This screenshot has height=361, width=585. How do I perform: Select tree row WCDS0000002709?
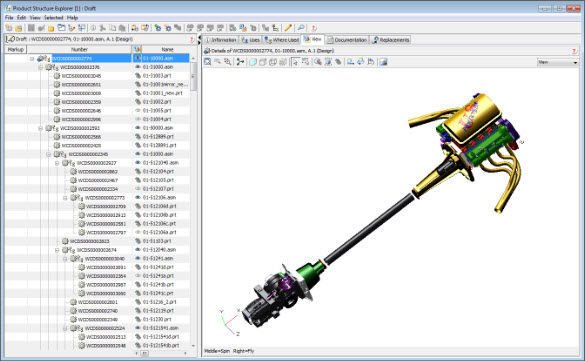pos(106,206)
